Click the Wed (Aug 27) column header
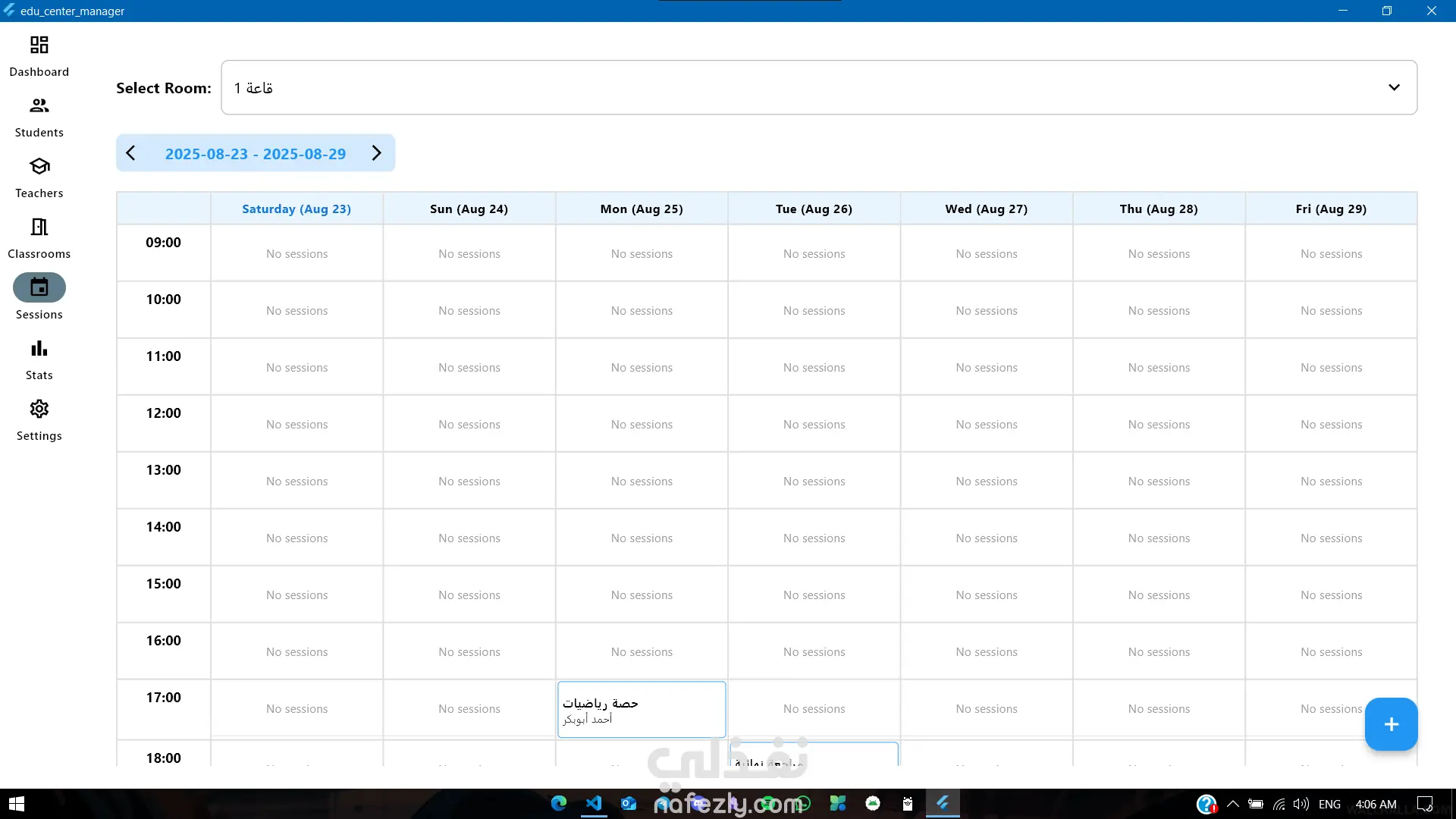 (x=987, y=209)
